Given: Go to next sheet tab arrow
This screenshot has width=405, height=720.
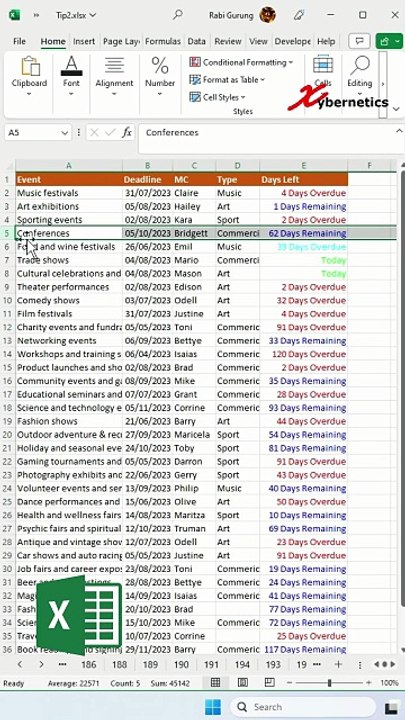Looking at the screenshot, I should [x=41, y=664].
